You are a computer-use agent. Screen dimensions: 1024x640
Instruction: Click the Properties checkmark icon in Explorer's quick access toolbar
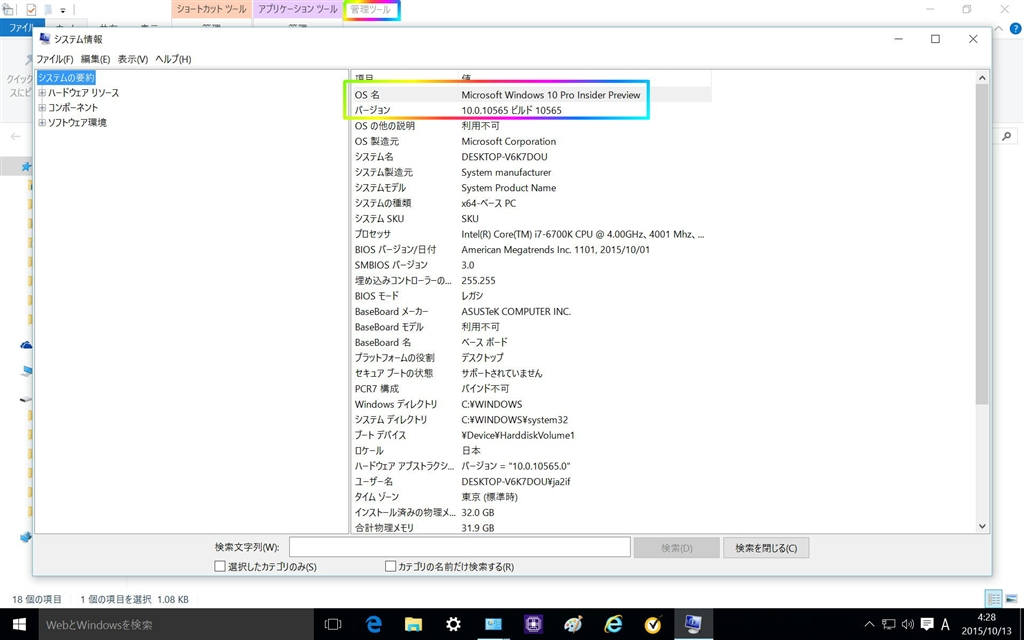pyautogui.click(x=31, y=10)
